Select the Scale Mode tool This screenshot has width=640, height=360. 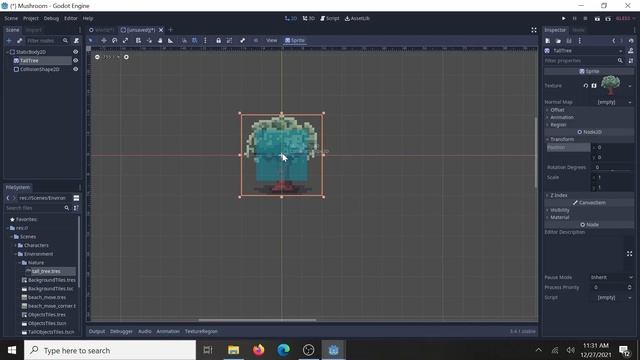tap(126, 40)
